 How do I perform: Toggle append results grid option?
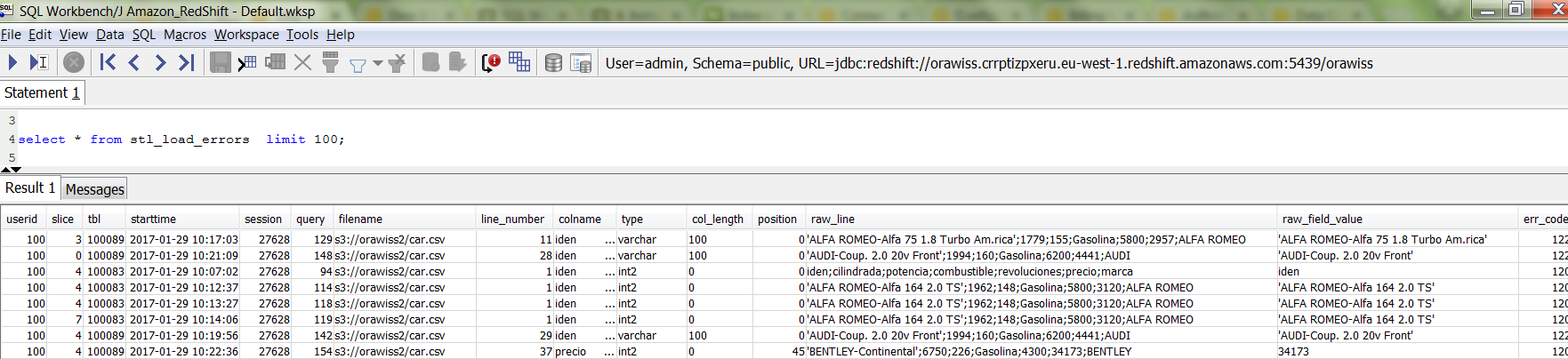[x=519, y=62]
